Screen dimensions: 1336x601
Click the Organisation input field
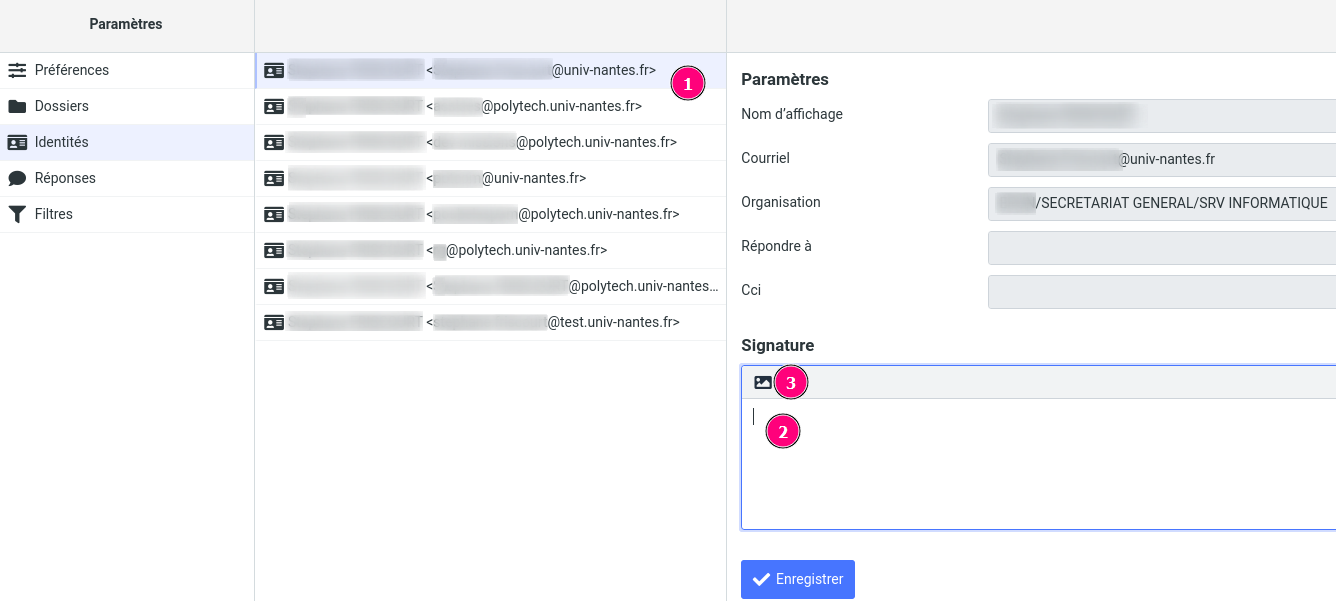(1162, 203)
